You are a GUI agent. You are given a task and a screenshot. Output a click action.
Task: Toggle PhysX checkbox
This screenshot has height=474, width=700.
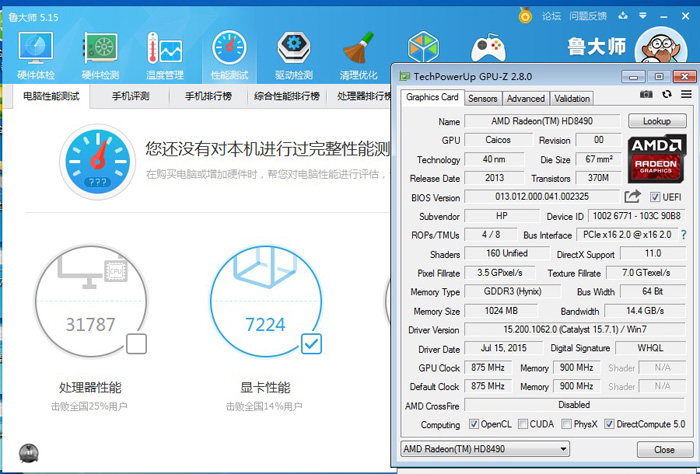click(566, 424)
